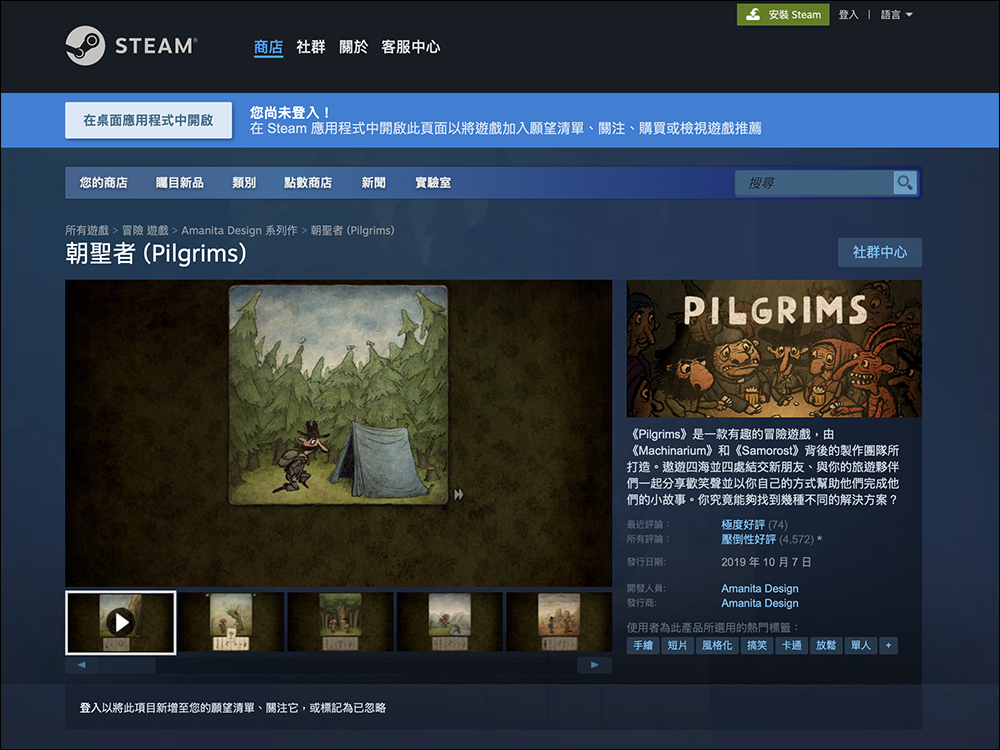Open the 商店 menu
Viewport: 1000px width, 750px height.
(x=268, y=47)
